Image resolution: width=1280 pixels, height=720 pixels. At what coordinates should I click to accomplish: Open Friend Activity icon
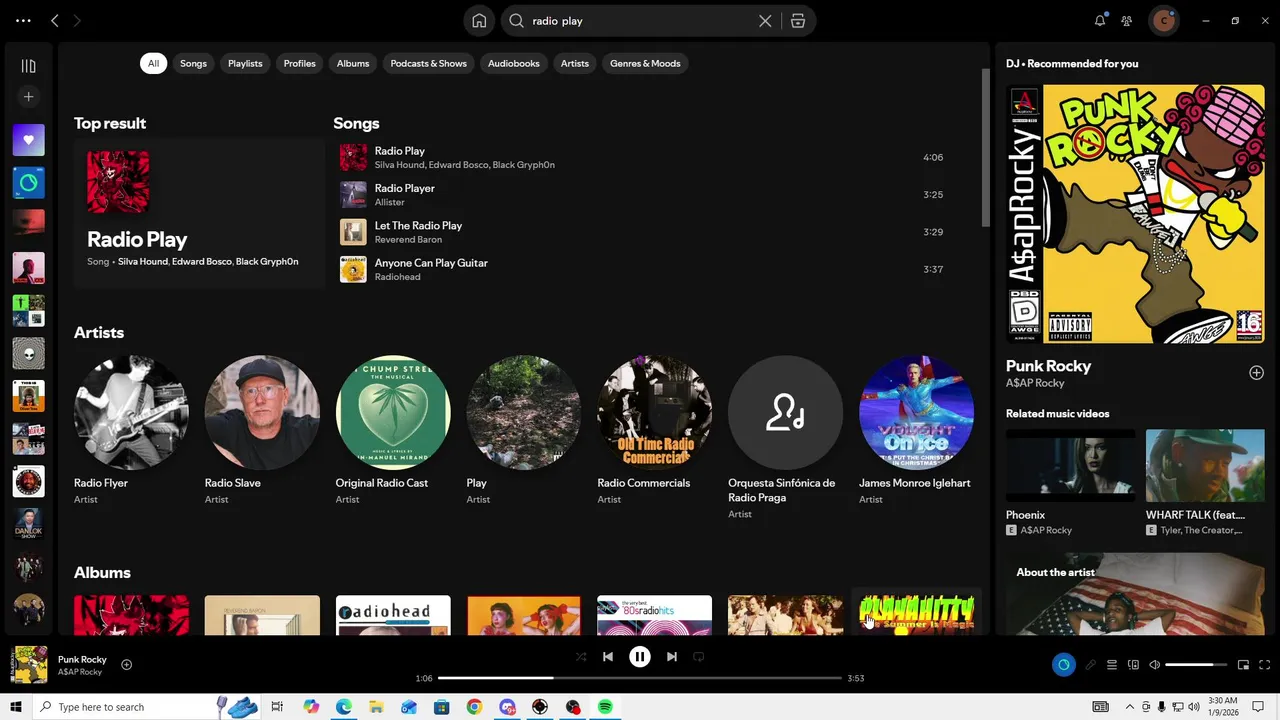[1127, 21]
